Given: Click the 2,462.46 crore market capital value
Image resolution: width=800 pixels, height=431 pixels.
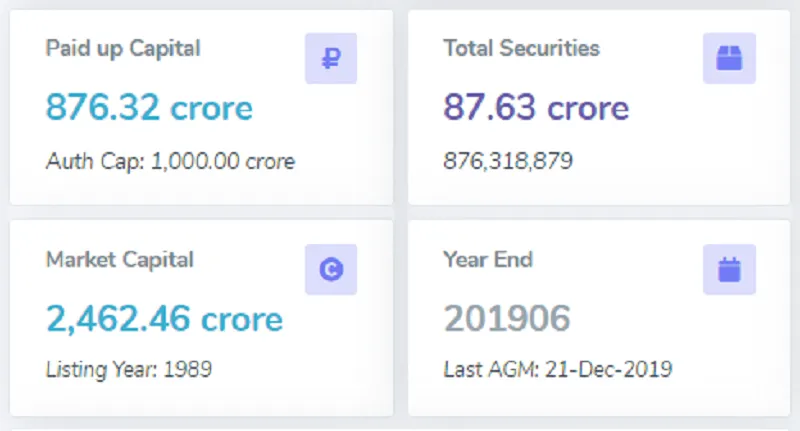Looking at the screenshot, I should 164,318.
